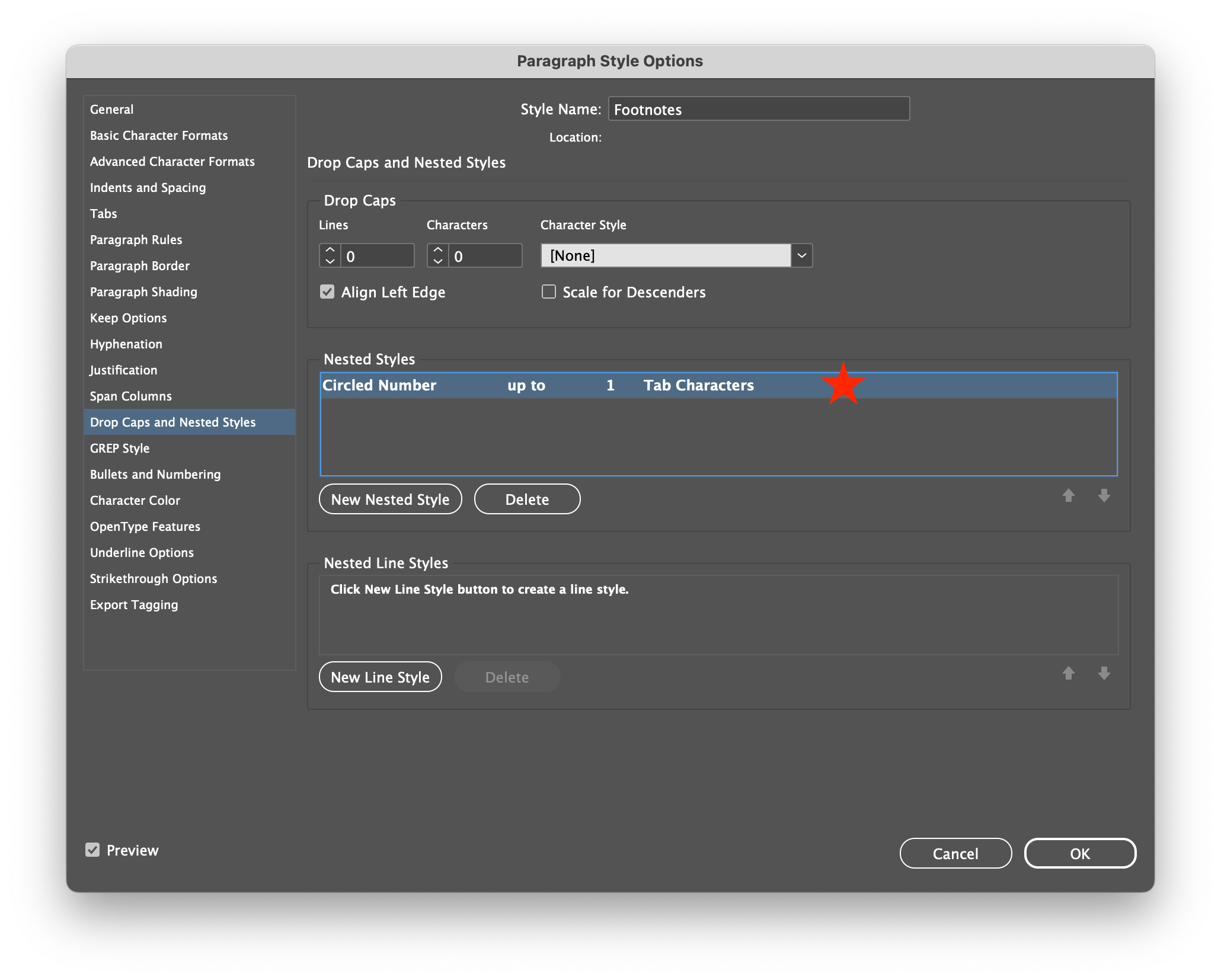
Task: Click up arrow in Nested Line Styles section
Action: (1069, 674)
